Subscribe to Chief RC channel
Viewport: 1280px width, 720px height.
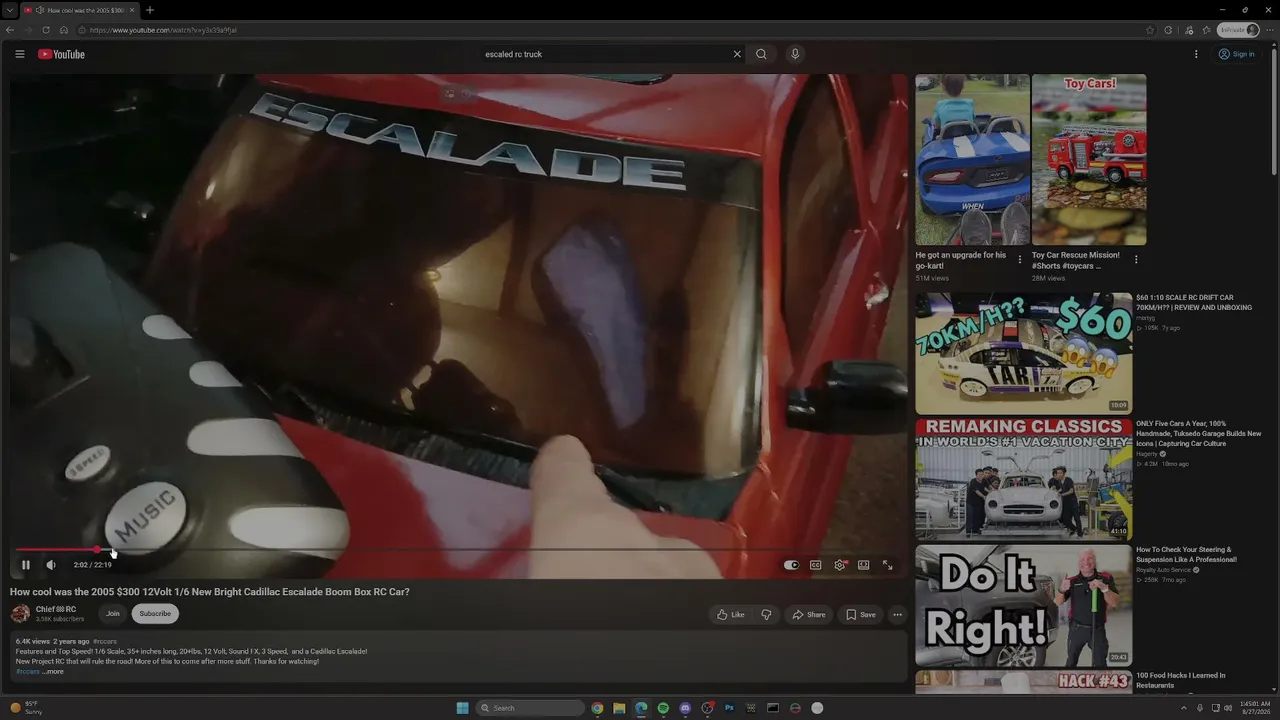(155, 614)
